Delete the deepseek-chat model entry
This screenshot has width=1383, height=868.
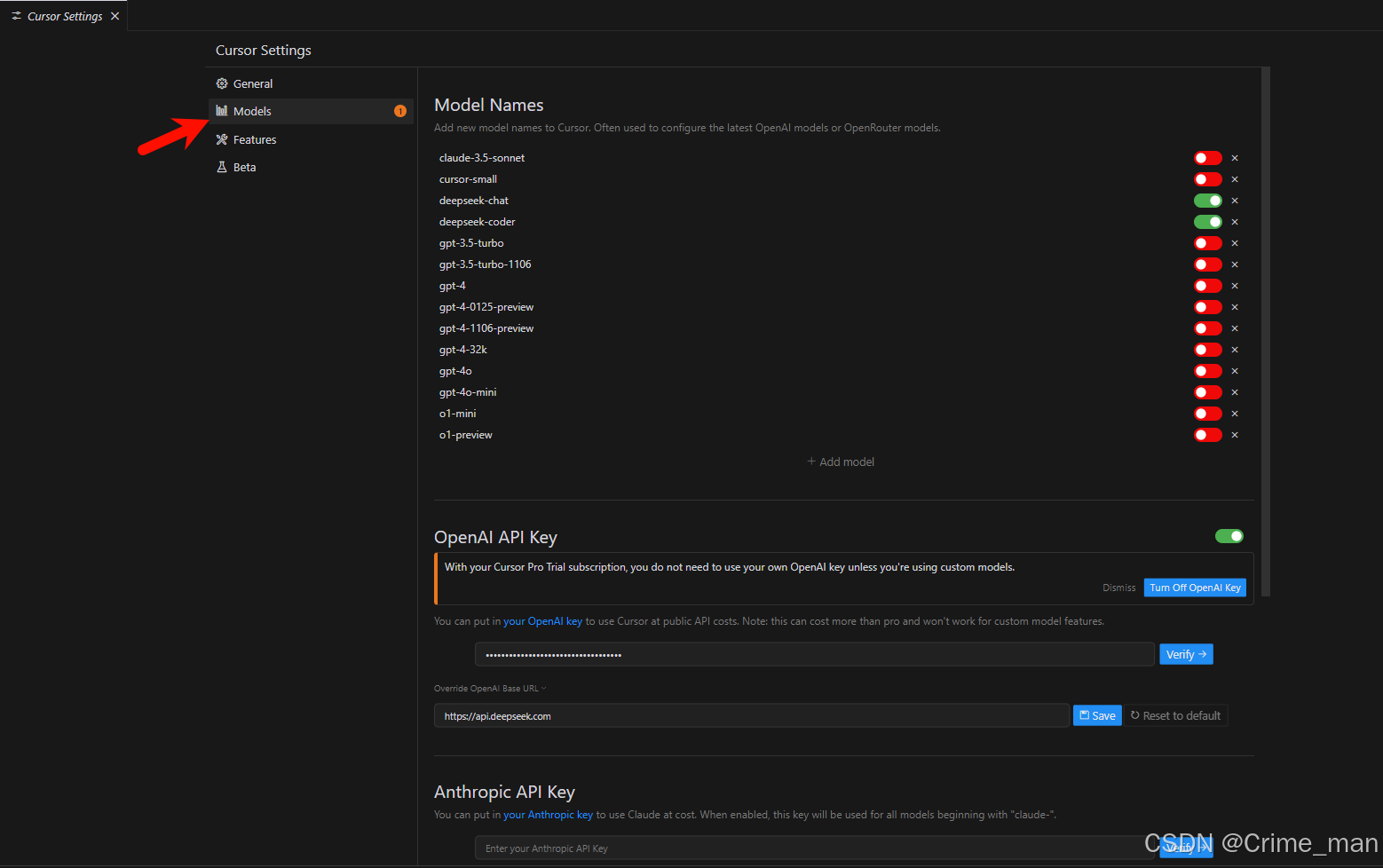pos(1235,201)
